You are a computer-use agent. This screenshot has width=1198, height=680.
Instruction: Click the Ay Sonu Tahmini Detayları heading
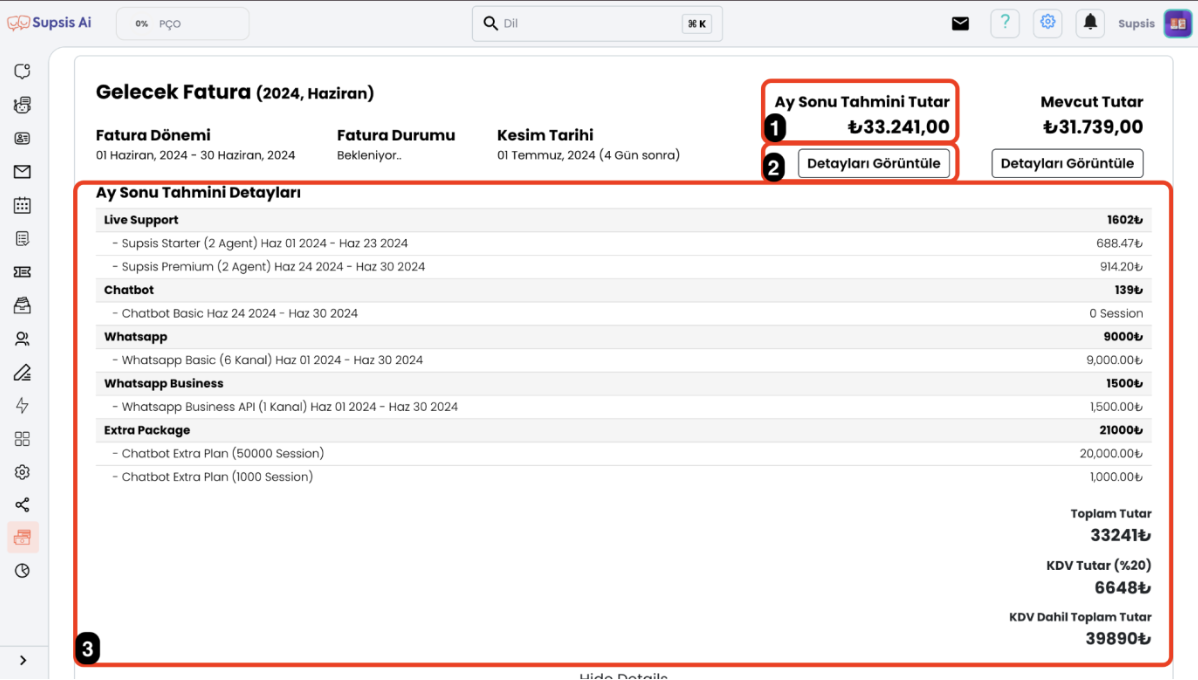(198, 193)
